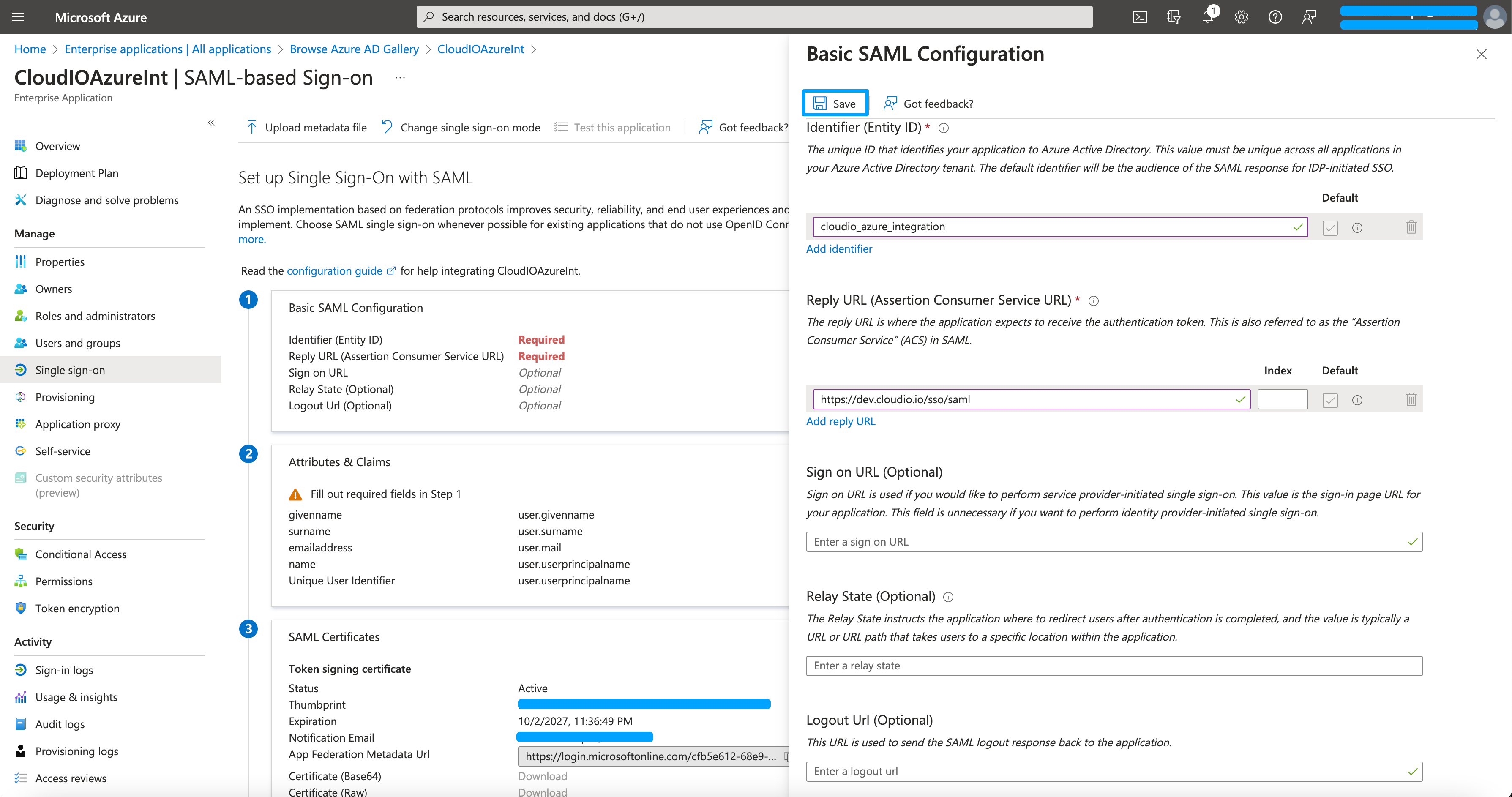Toggle Default checkbox for the identifier
Image resolution: width=1512 pixels, height=797 pixels.
click(x=1330, y=228)
